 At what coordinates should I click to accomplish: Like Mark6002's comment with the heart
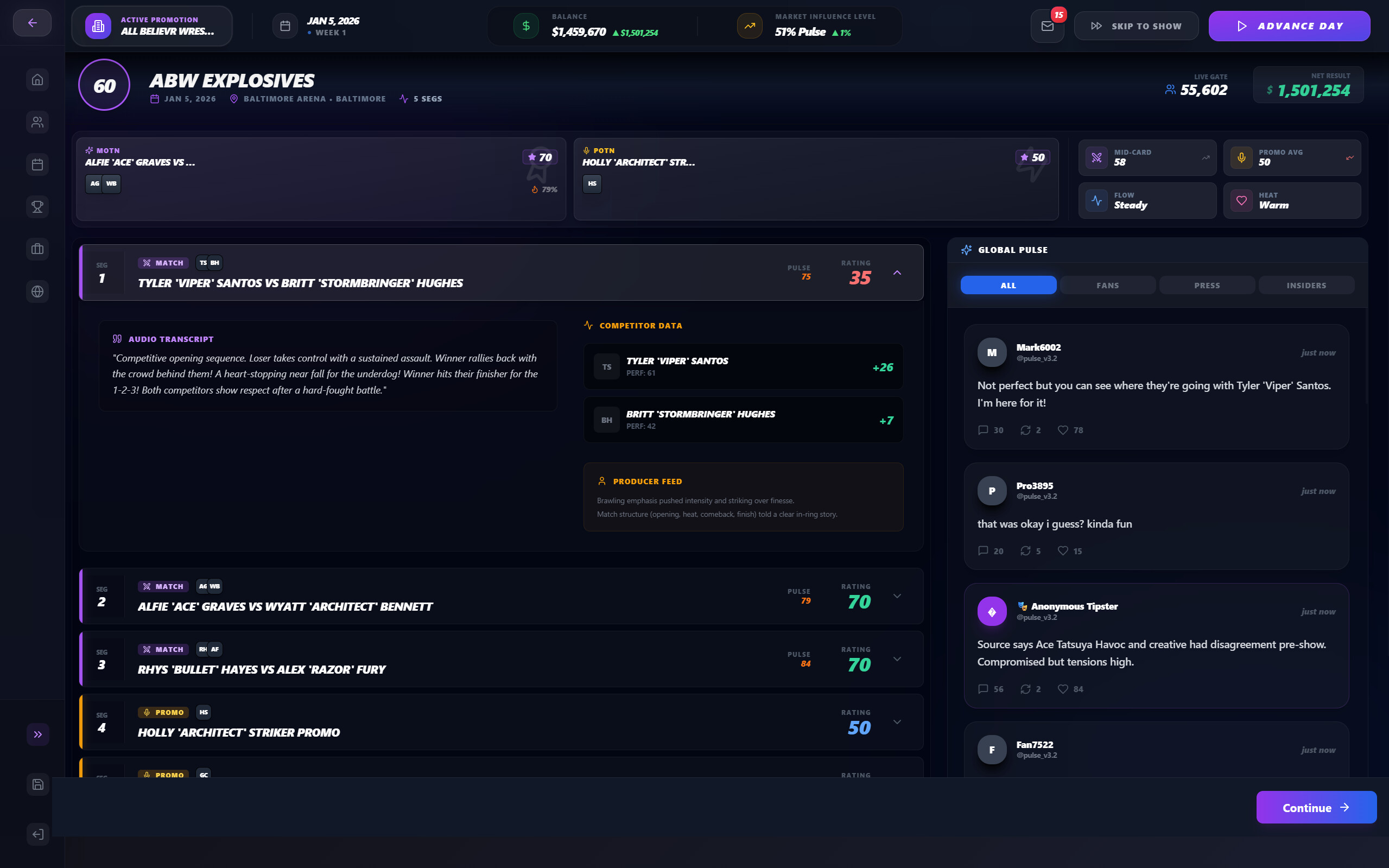pos(1062,430)
